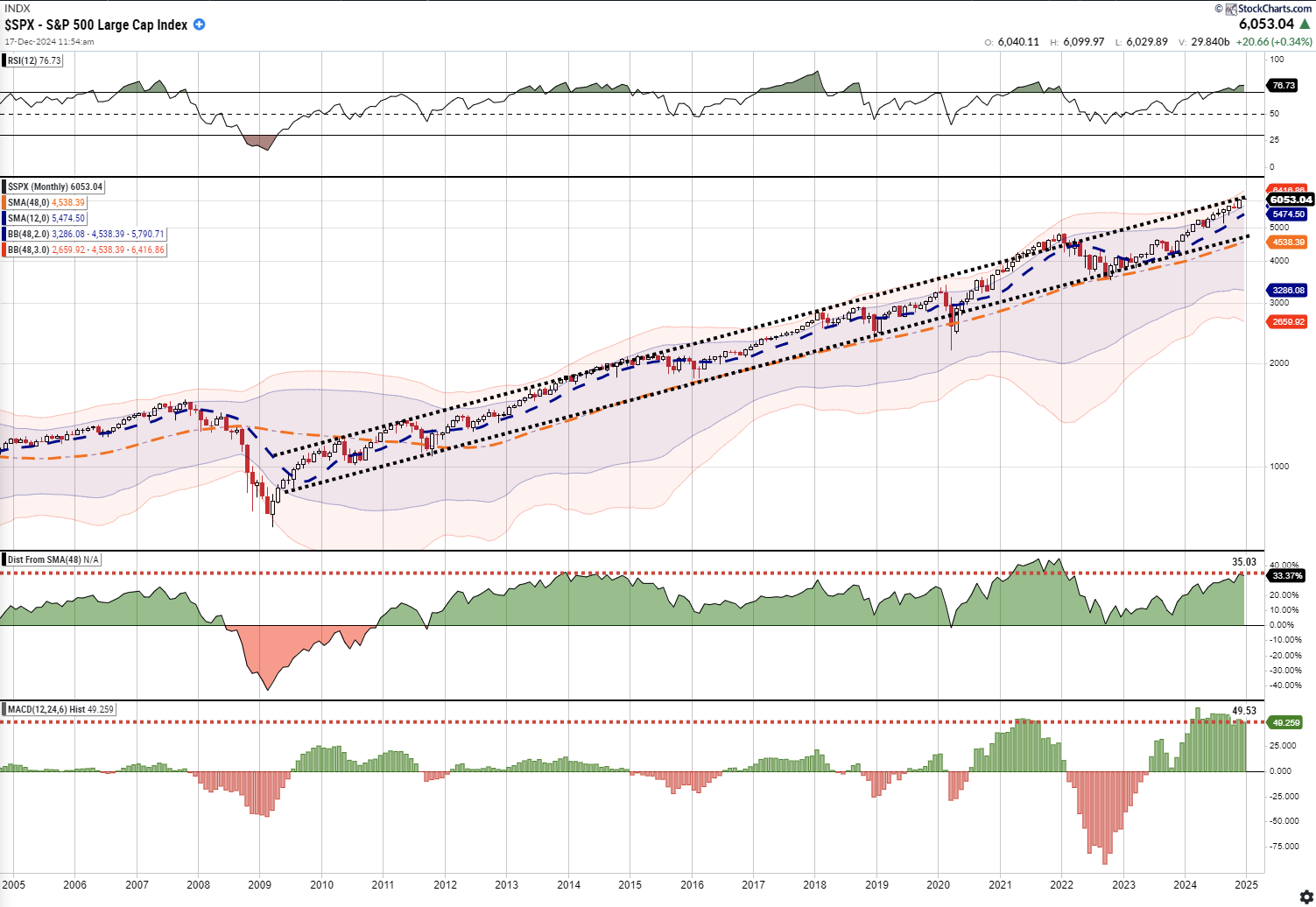Click the green 49.259 MACD histogram tag
Image resolution: width=1316 pixels, height=907 pixels.
1286,722
